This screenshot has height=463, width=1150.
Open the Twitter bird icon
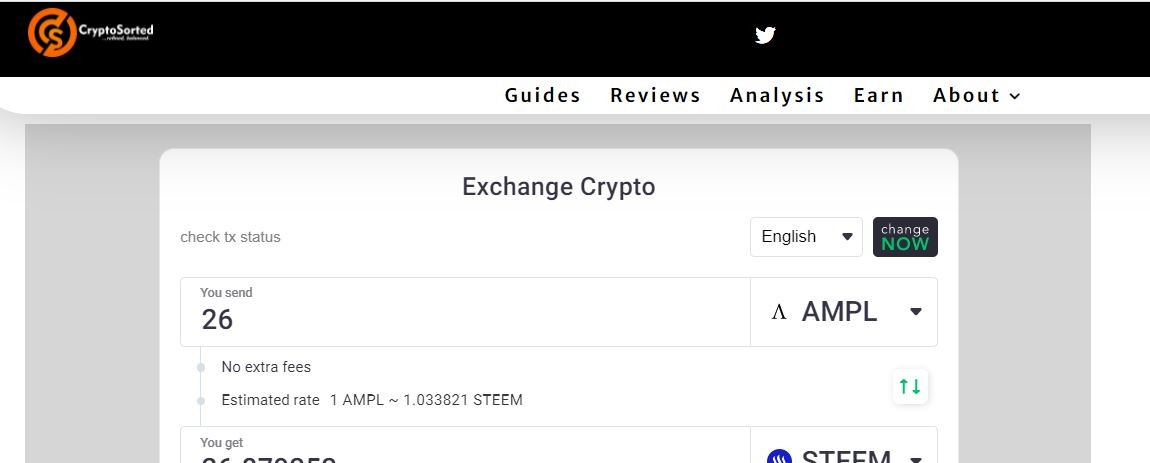point(765,35)
